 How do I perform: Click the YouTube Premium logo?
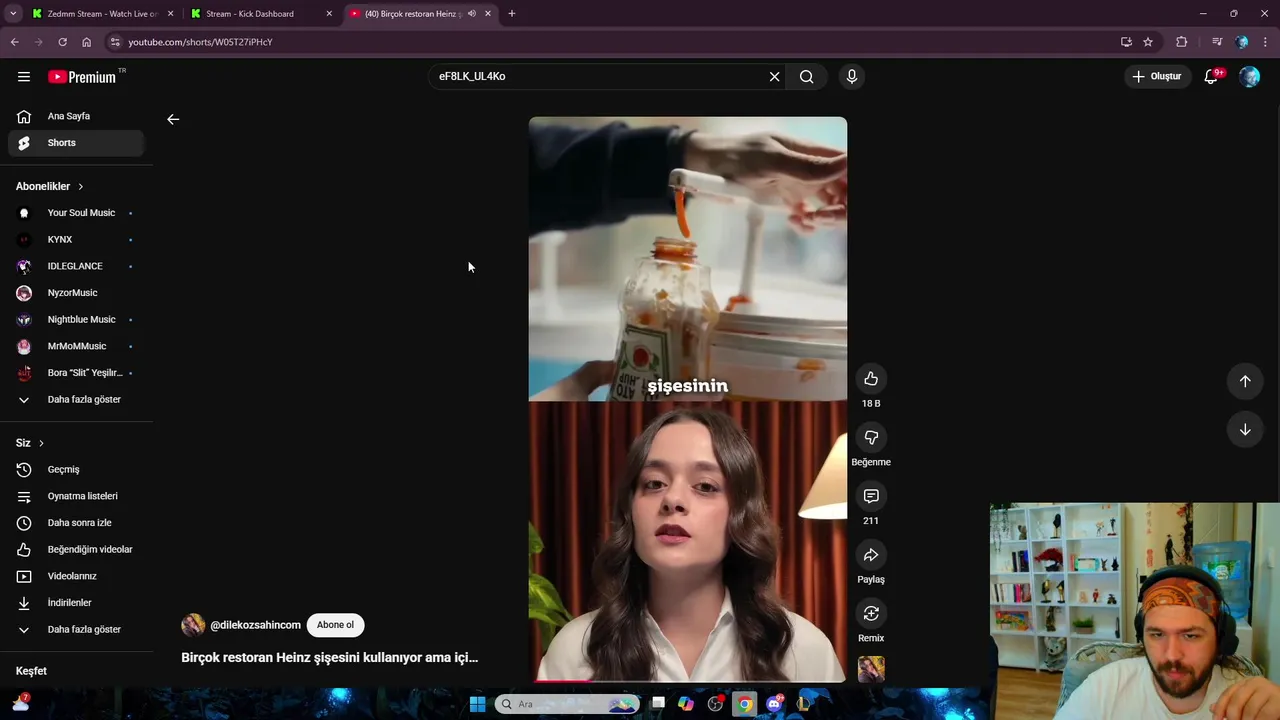pyautogui.click(x=82, y=77)
